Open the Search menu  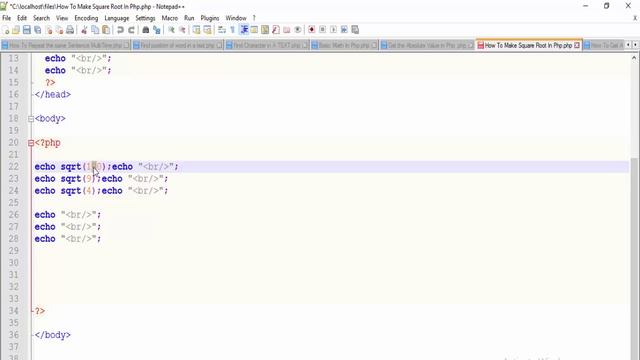[x=41, y=18]
